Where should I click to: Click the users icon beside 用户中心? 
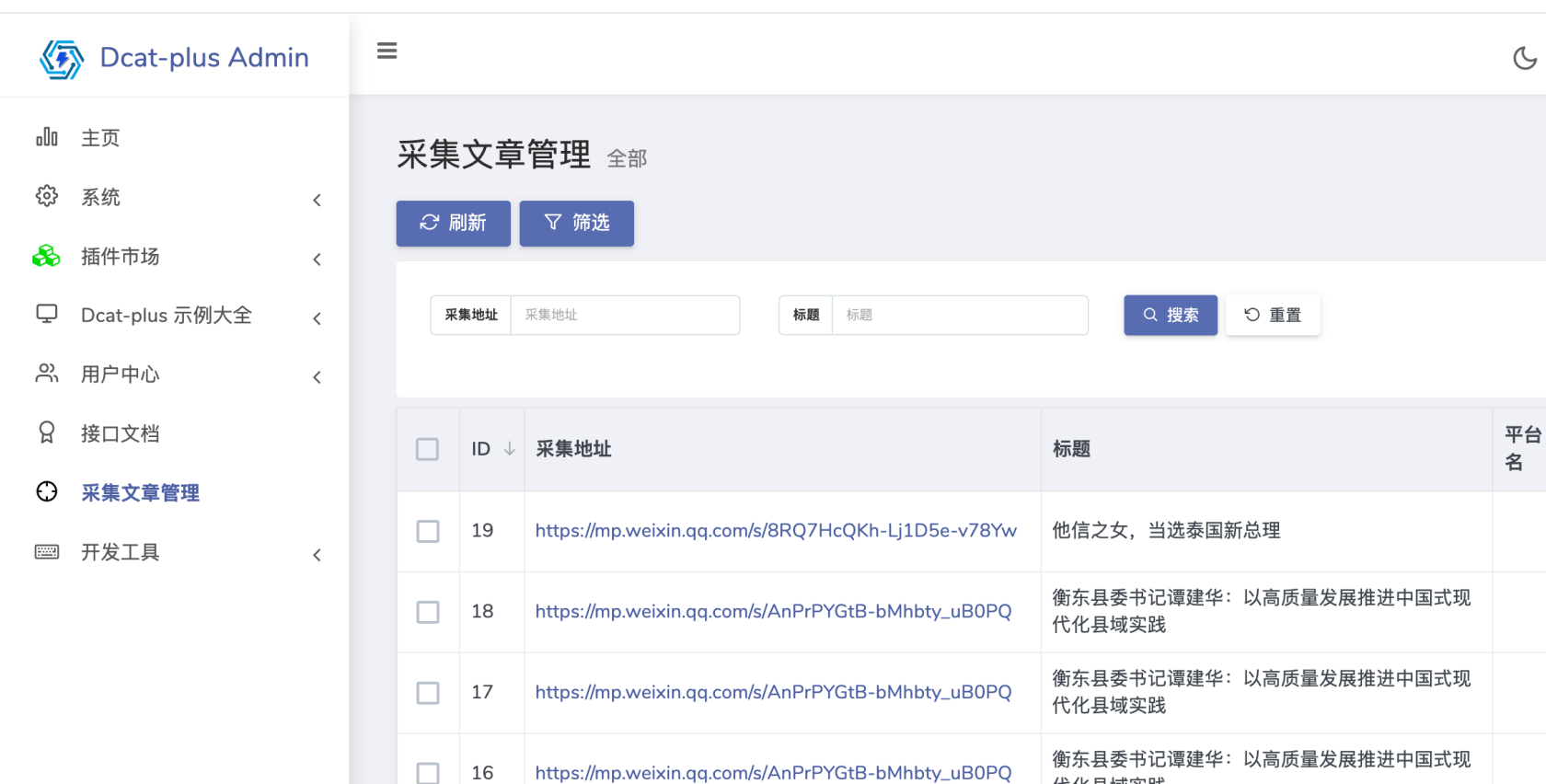[47, 374]
